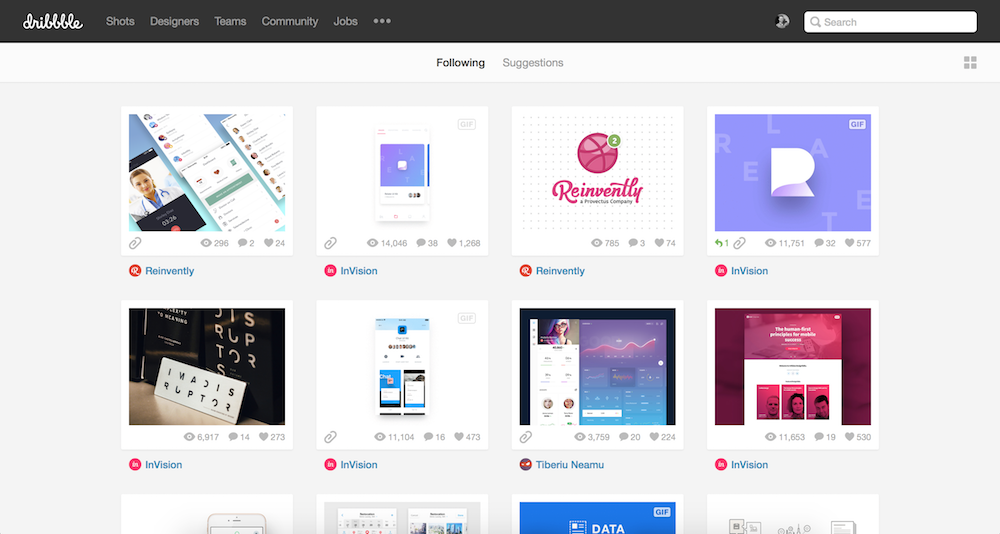Open Reinvently link under the logo shot
This screenshot has width=1000, height=534.
tap(560, 271)
